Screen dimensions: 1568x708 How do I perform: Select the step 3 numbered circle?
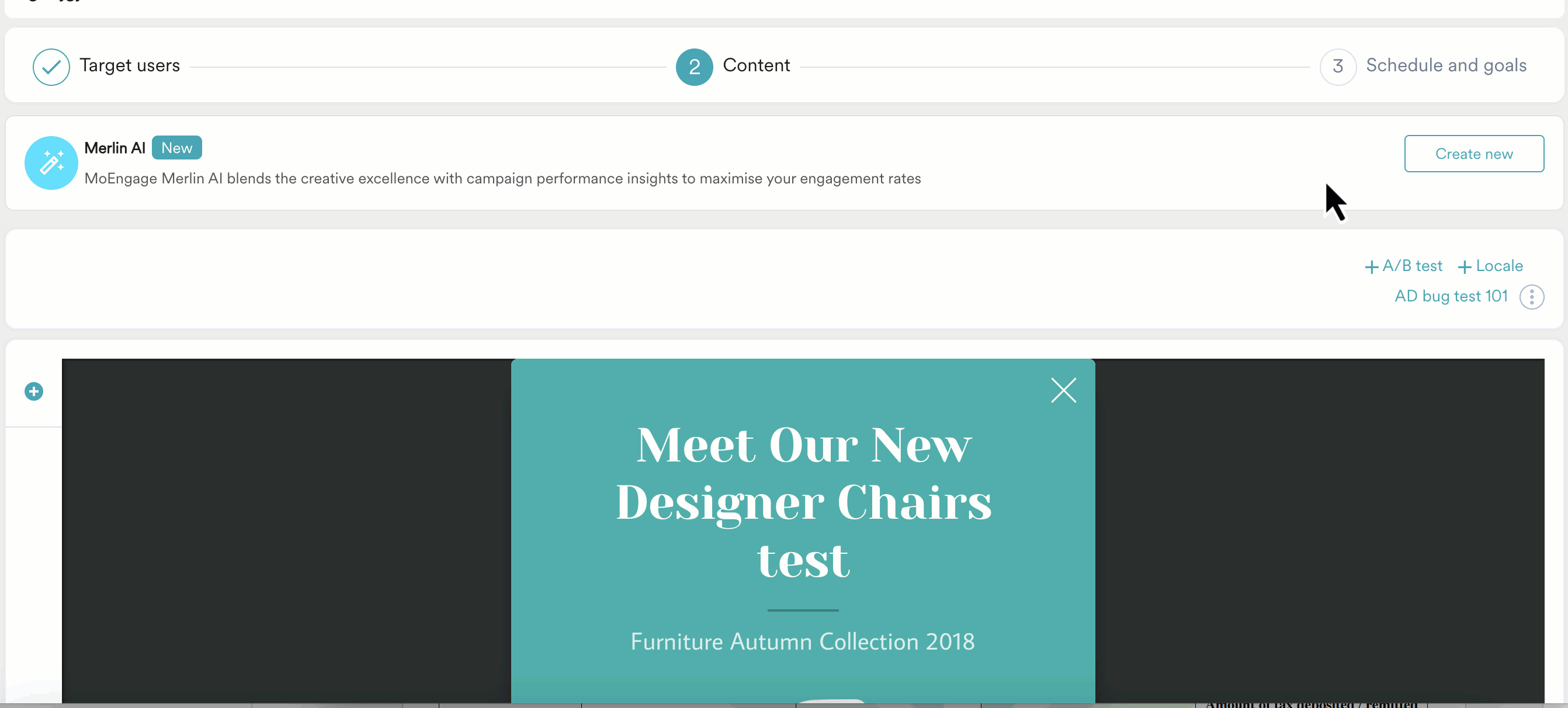1337,67
